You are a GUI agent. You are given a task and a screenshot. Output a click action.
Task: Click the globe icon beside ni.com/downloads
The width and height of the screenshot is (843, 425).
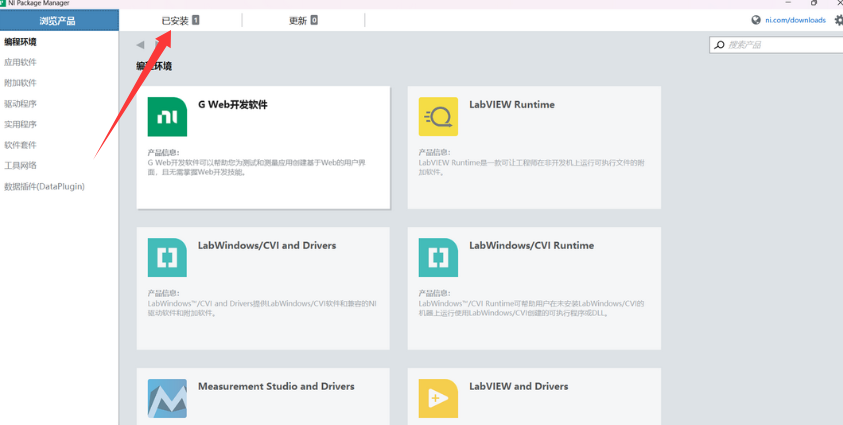click(x=756, y=20)
